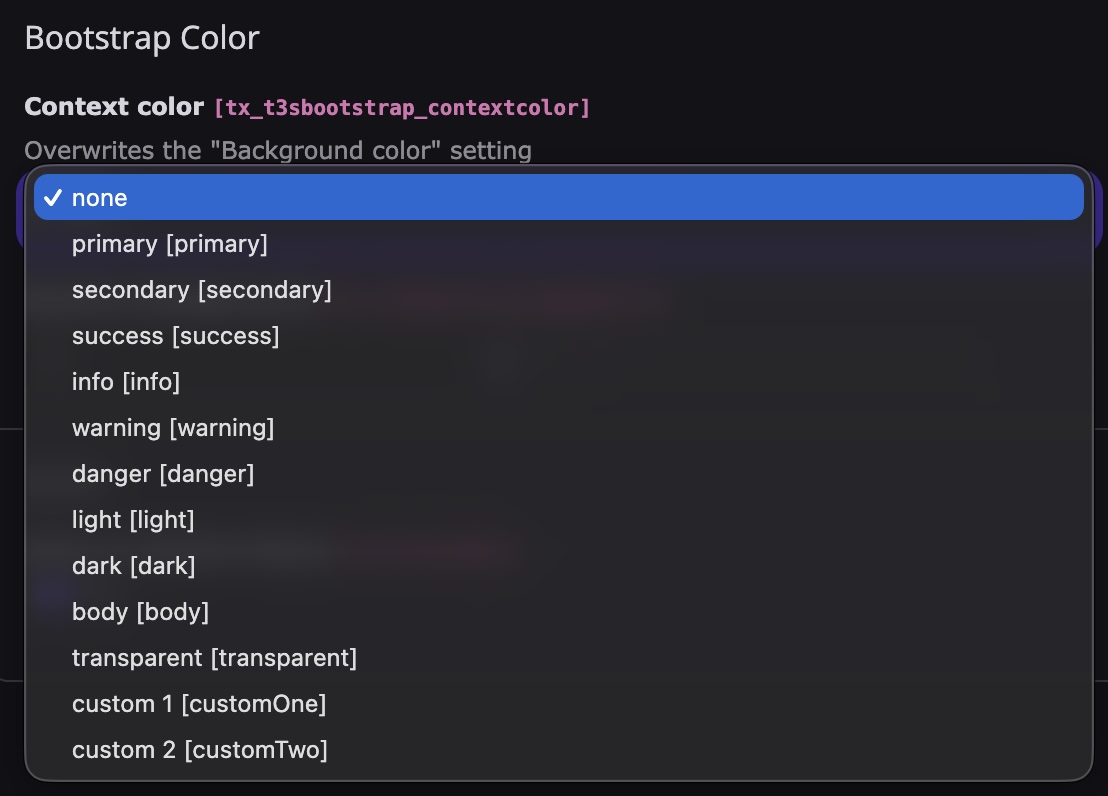Viewport: 1108px width, 796px height.
Task: Select success [success] from the dropdown
Action: [x=175, y=336]
